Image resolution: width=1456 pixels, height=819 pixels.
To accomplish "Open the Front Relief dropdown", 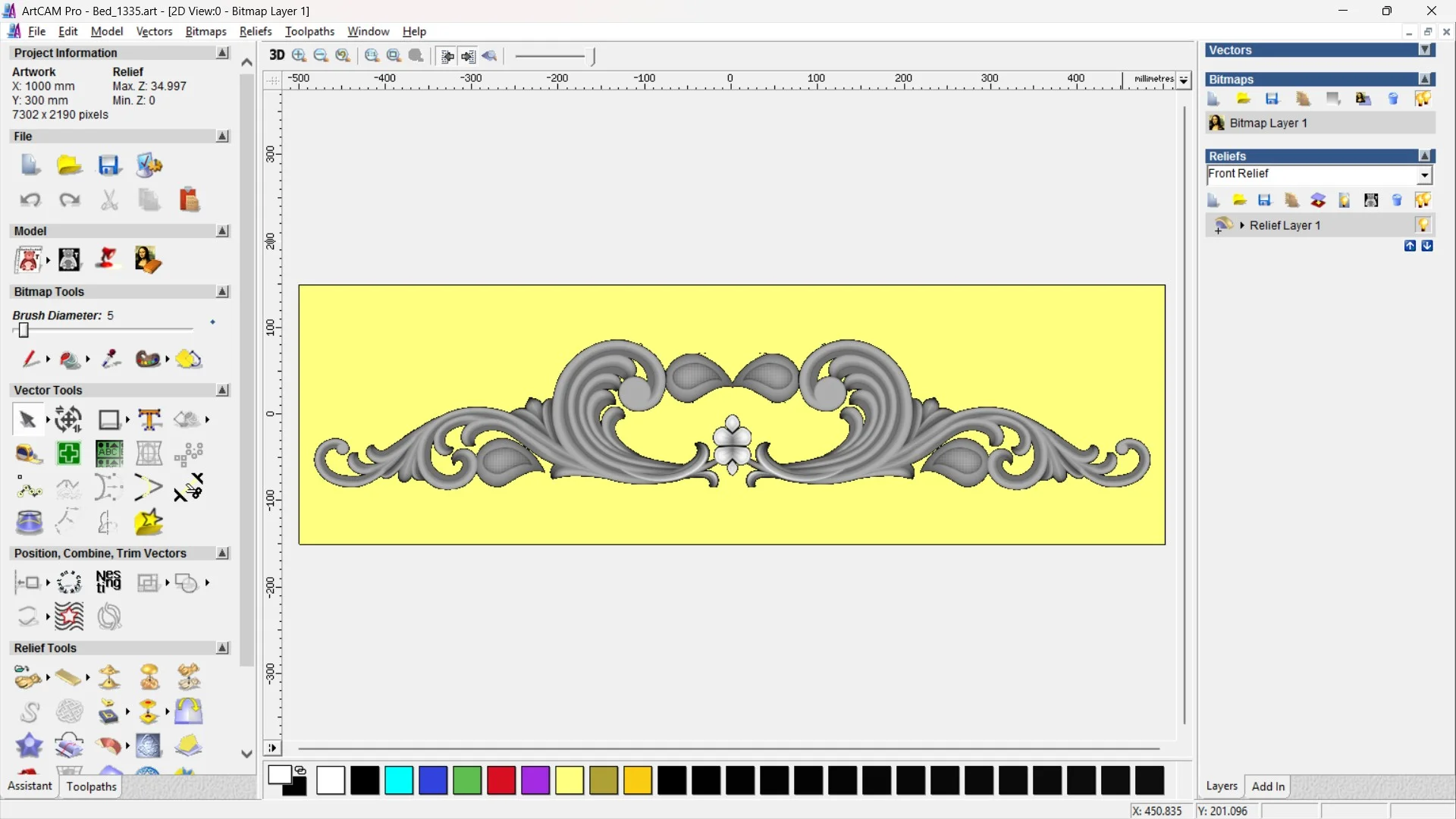I will tap(1424, 175).
